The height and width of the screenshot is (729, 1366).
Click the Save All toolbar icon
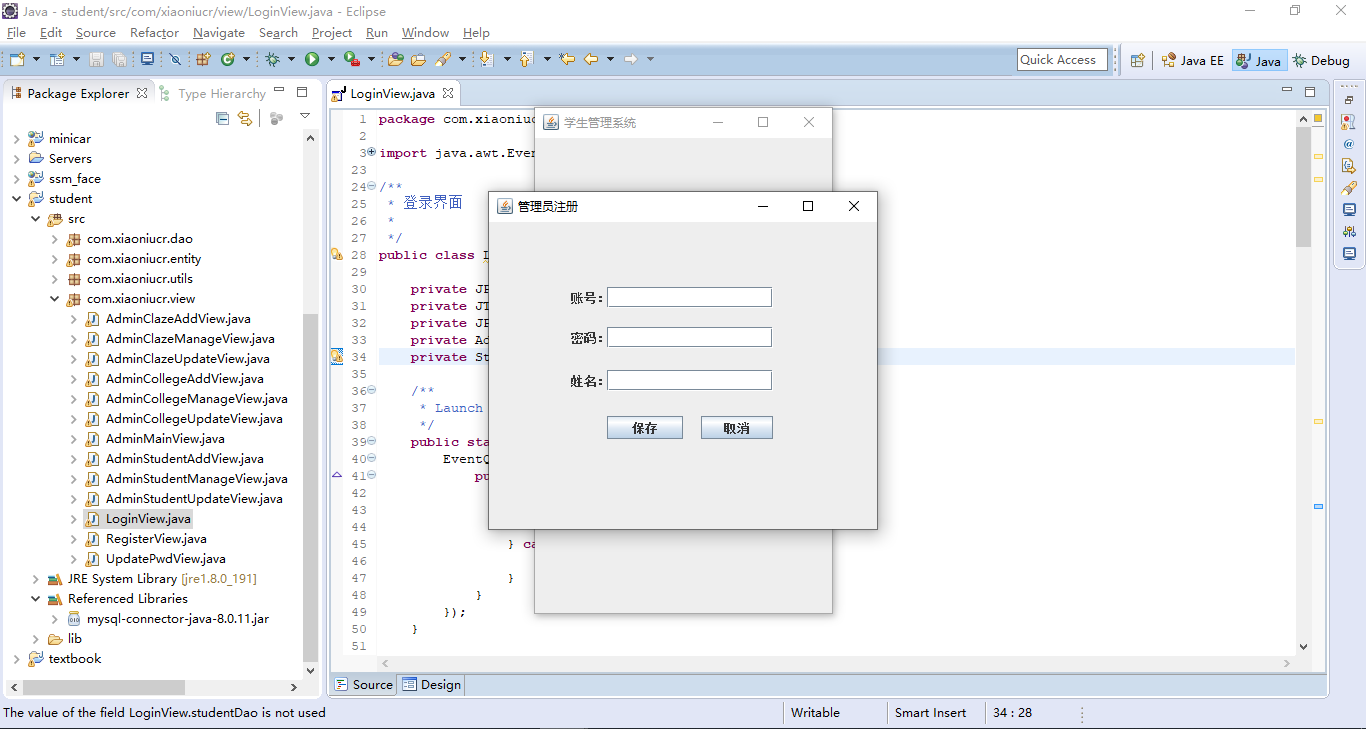(x=119, y=60)
